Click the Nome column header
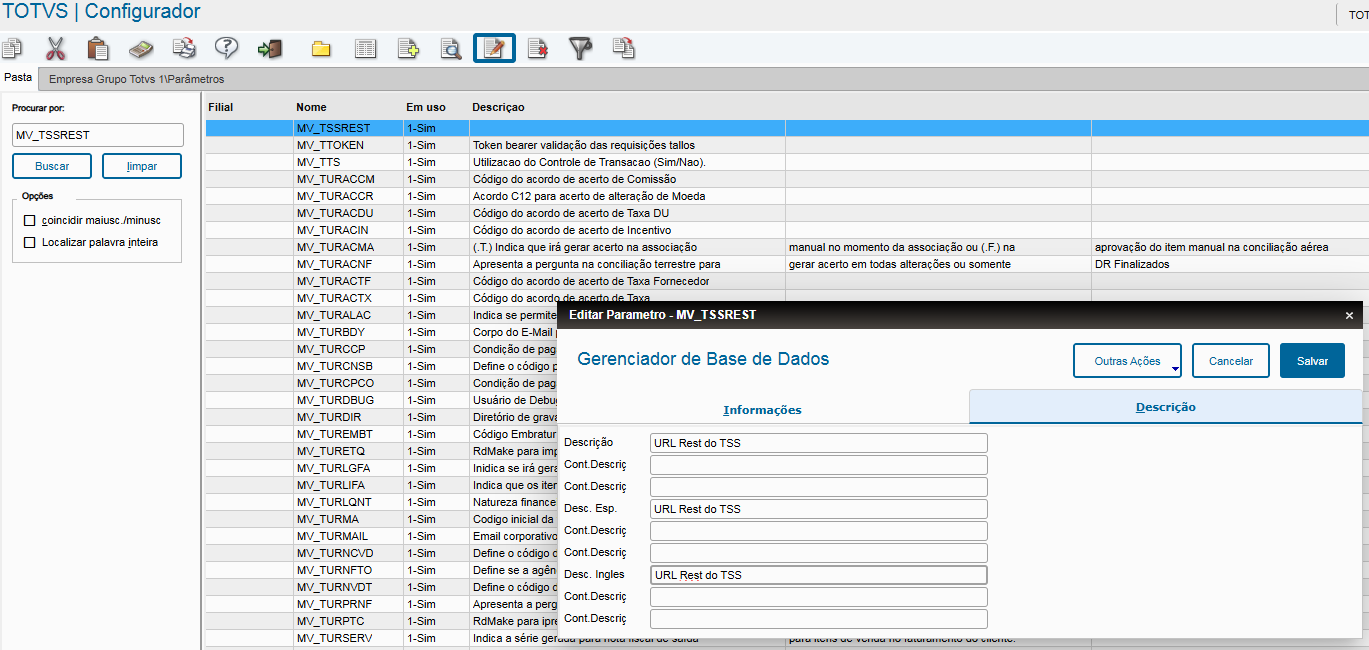The image size is (1369, 650). [311, 107]
